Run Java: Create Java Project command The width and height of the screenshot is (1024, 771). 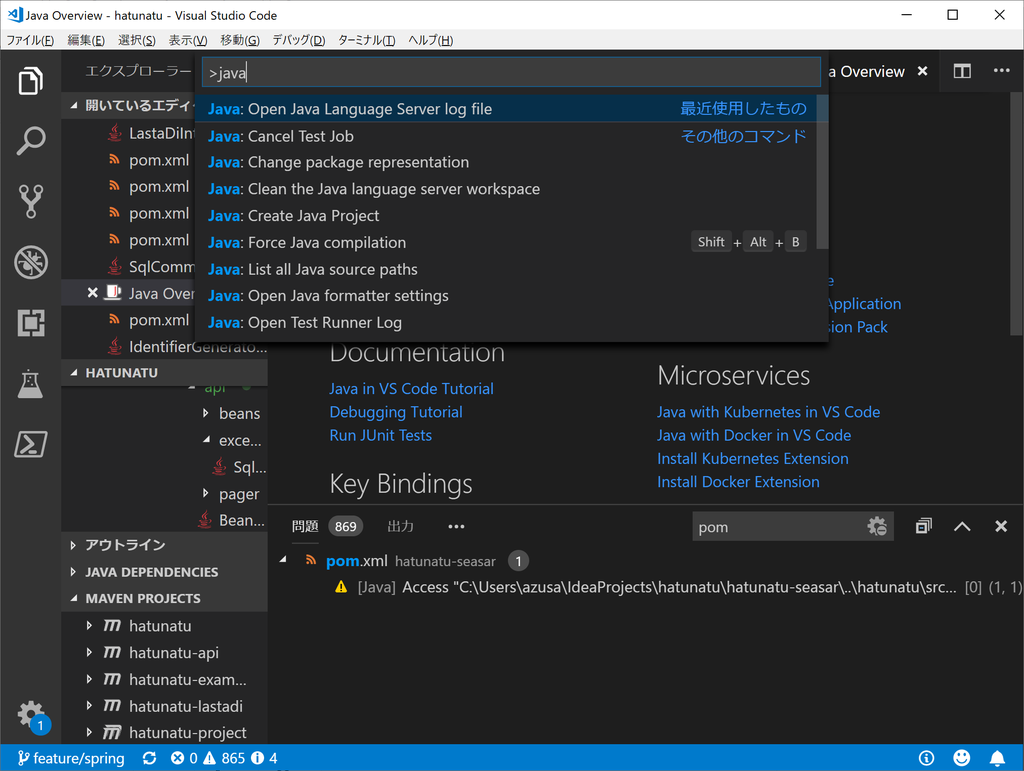(x=506, y=215)
